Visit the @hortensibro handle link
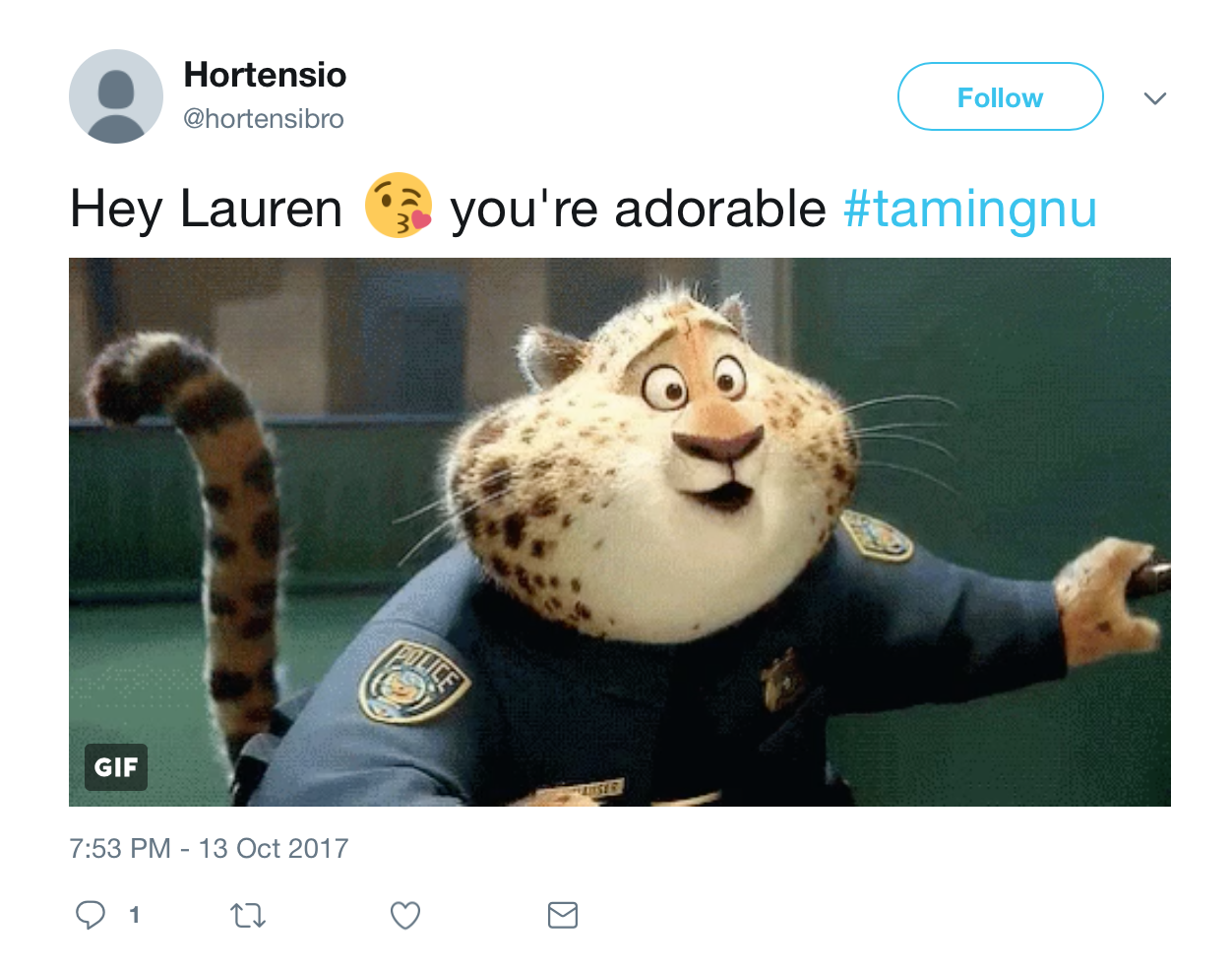 click(264, 119)
